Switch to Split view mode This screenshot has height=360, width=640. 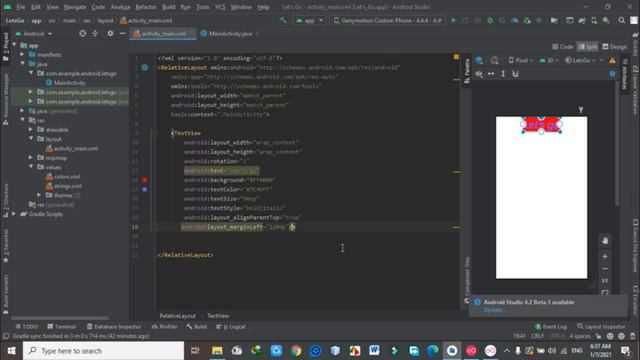tap(587, 47)
